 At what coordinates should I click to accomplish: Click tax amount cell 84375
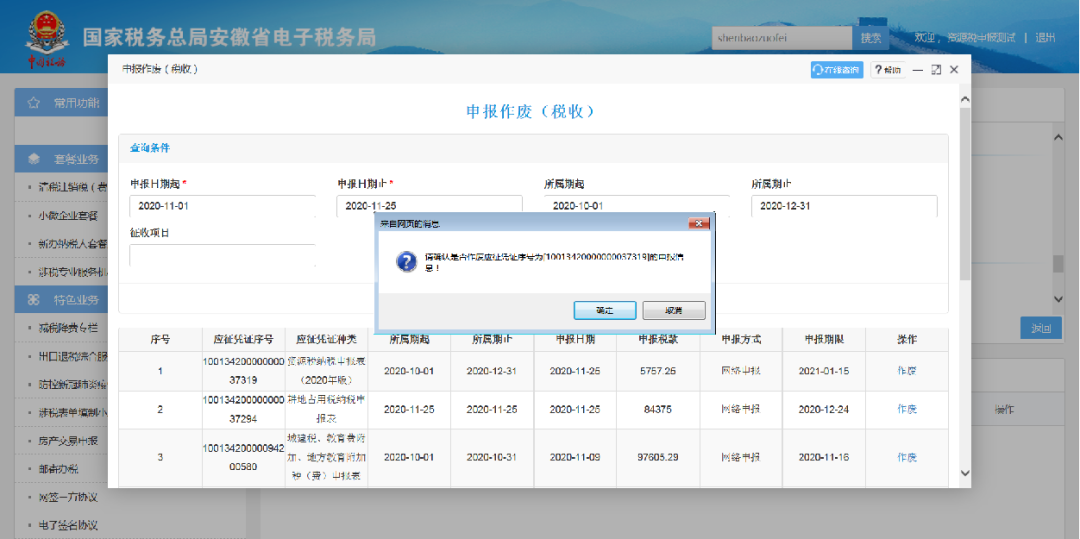coord(658,409)
